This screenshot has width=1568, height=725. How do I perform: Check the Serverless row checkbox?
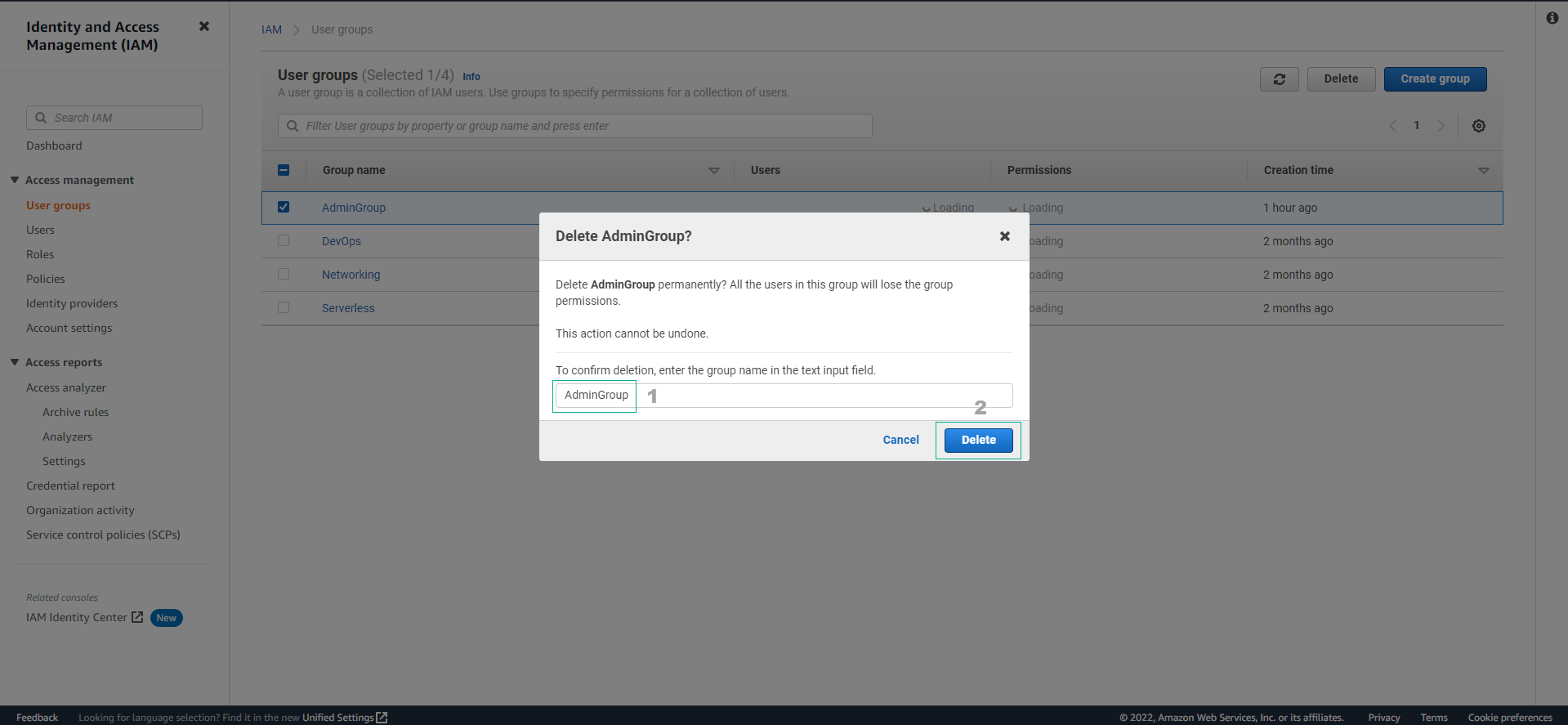[284, 307]
